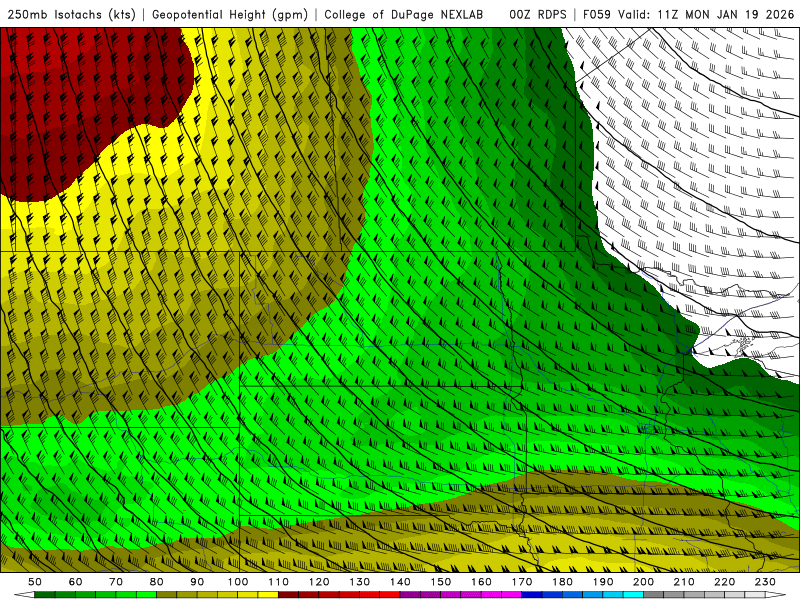Select the 120 label on the colorbar

(319, 582)
